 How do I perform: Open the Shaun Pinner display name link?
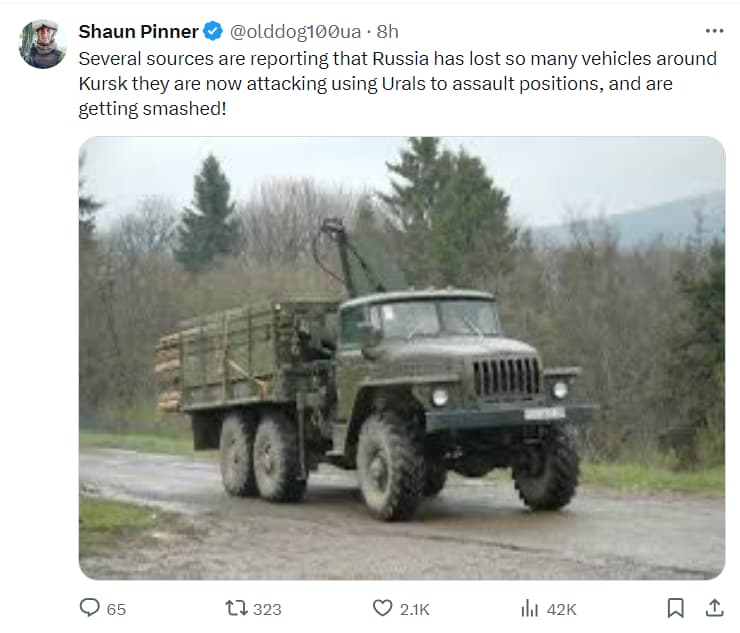point(138,32)
